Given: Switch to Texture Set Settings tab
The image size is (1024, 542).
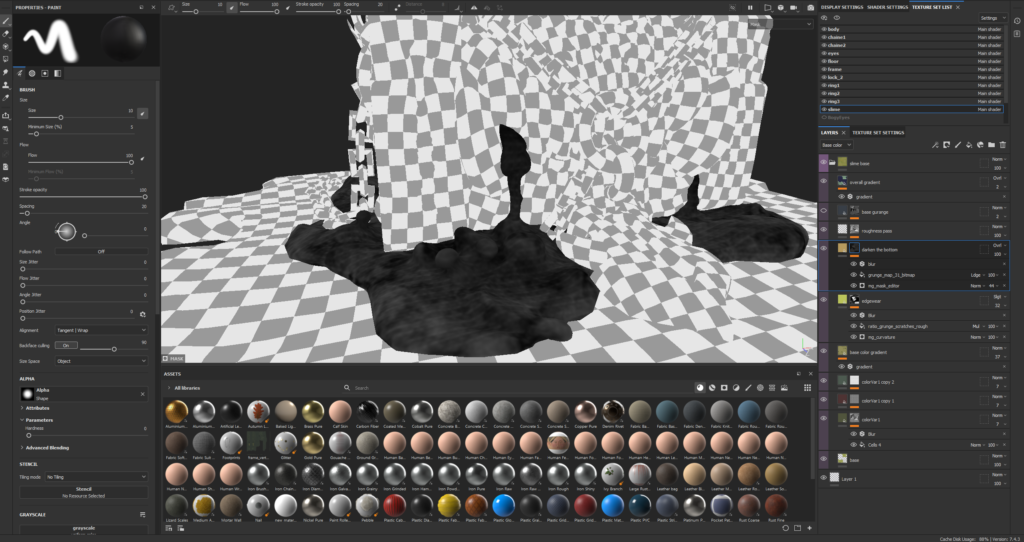Looking at the screenshot, I should coord(878,133).
